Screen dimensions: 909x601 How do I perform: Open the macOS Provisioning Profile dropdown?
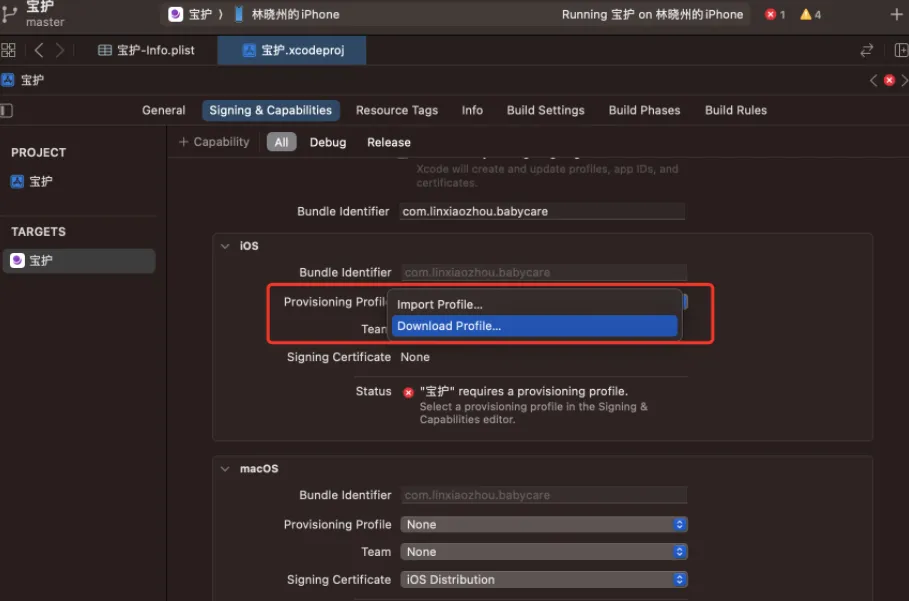tap(544, 524)
